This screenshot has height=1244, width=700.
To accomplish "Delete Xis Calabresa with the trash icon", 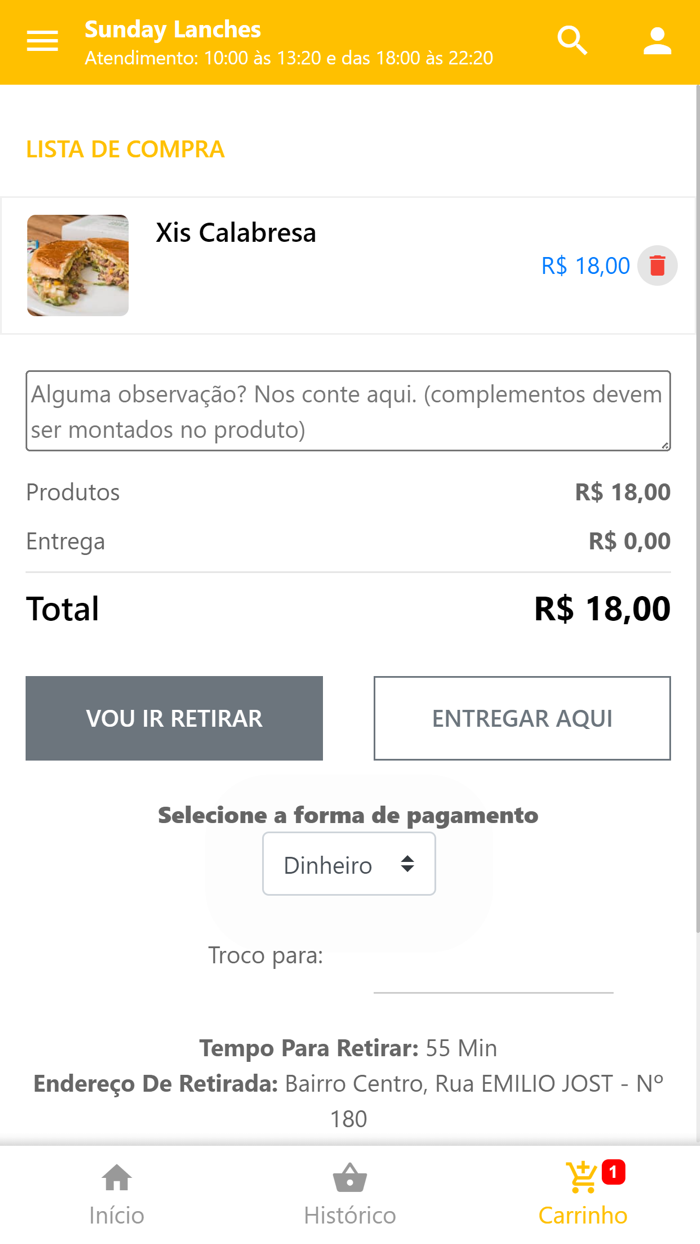I will click(x=657, y=265).
